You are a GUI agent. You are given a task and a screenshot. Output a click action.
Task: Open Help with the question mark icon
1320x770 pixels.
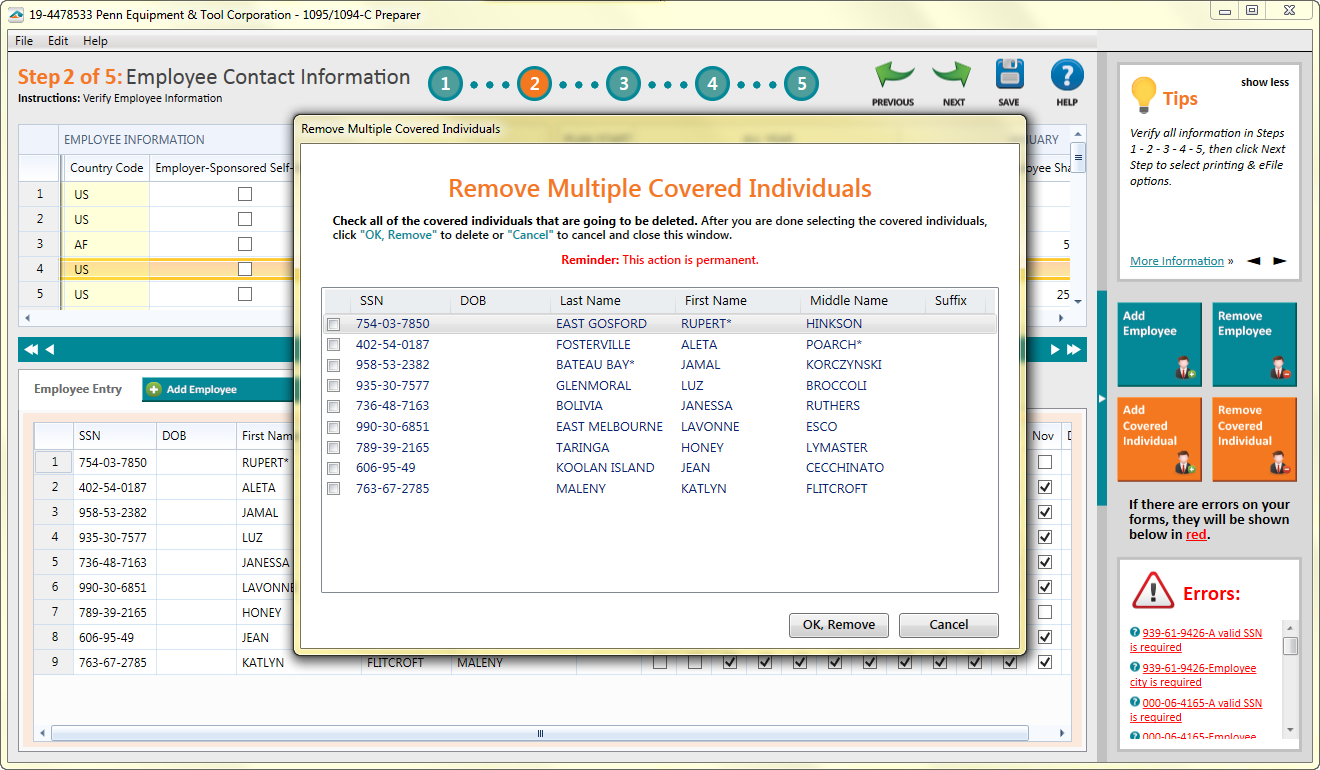coord(1067,77)
